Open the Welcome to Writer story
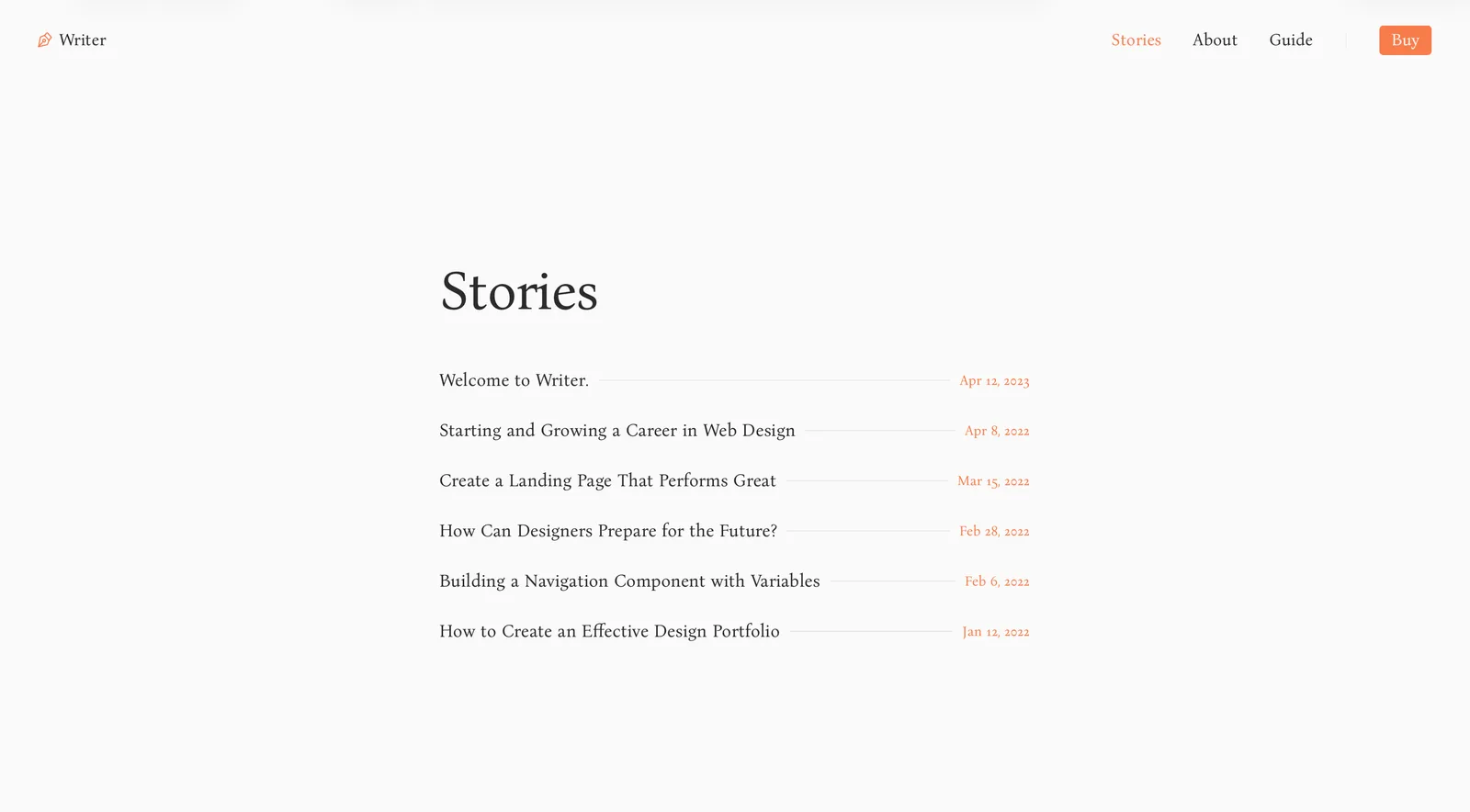Viewport: 1470px width, 812px height. point(514,379)
